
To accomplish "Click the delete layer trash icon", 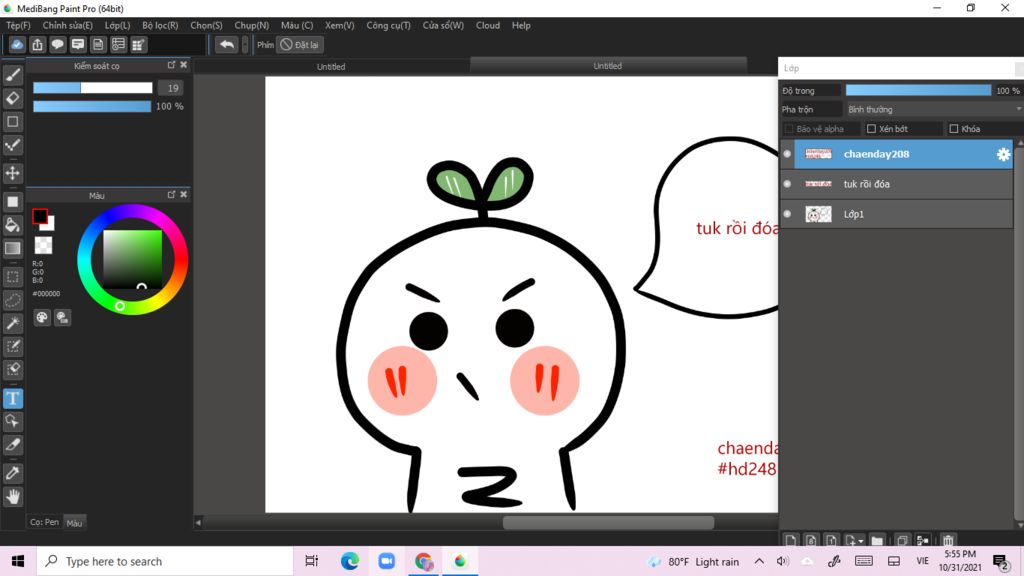I will coord(948,540).
